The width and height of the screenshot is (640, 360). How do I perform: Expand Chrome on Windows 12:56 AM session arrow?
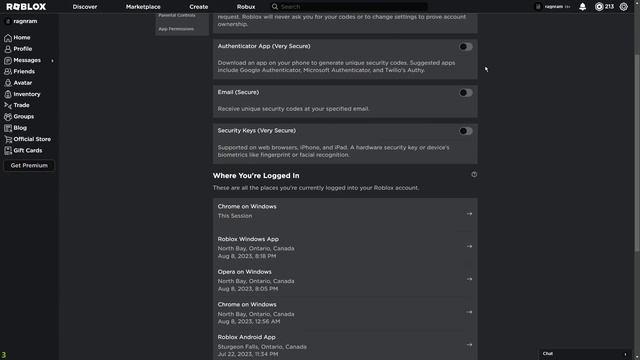click(469, 312)
